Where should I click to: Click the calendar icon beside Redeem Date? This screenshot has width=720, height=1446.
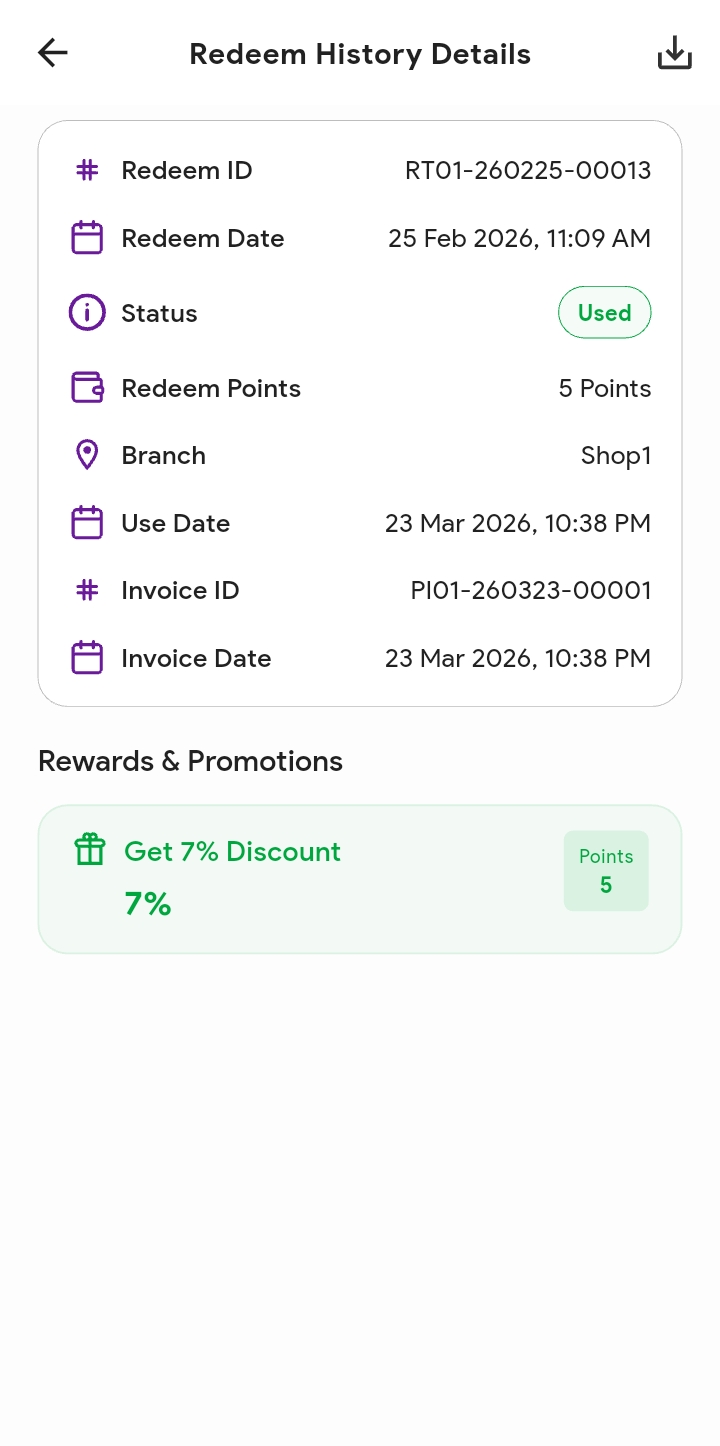[88, 238]
